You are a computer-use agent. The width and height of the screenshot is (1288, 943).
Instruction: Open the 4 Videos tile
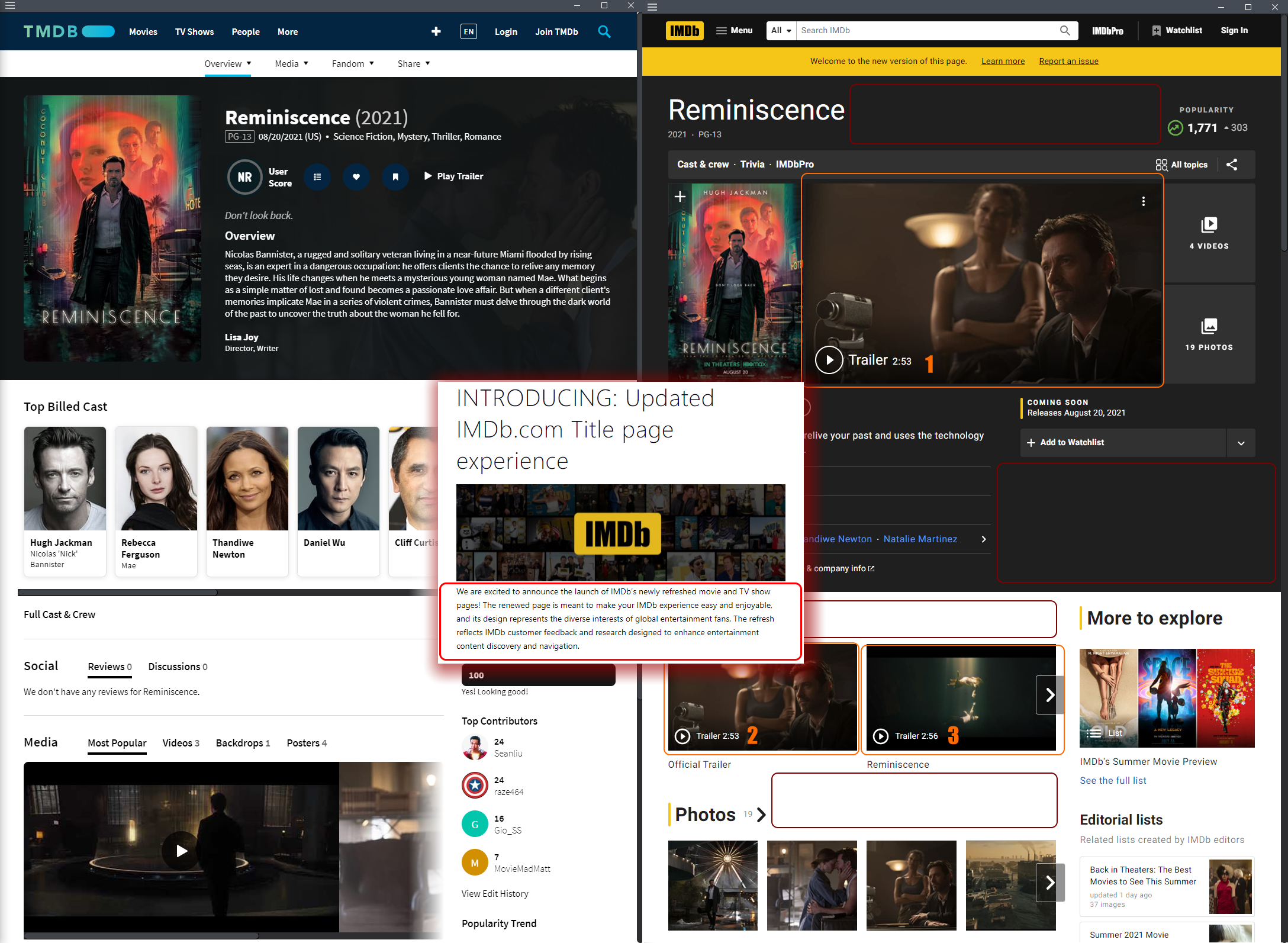[x=1209, y=233]
